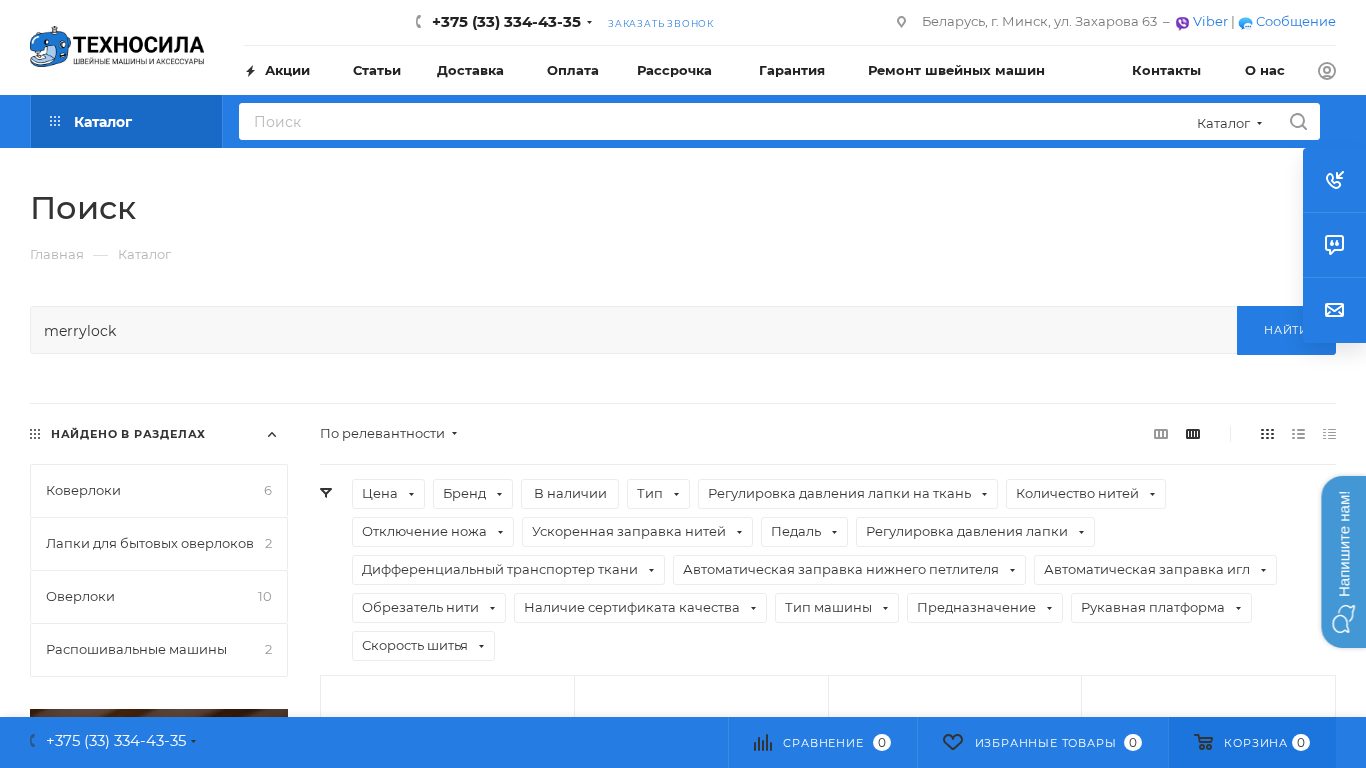Screen dimensions: 1366x768
Task: Switch to three-column grid layout
Action: coord(1161,434)
